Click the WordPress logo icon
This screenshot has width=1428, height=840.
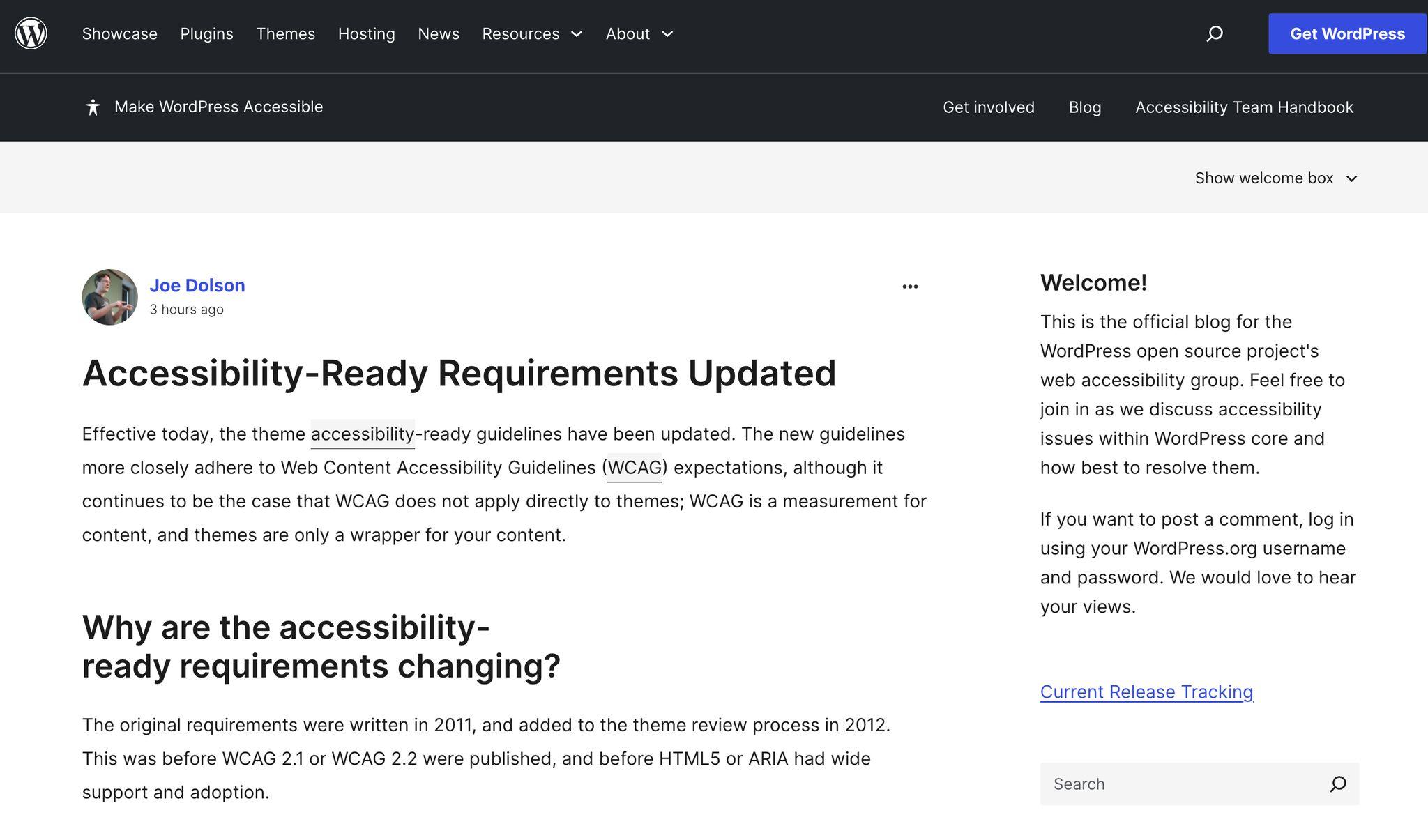(31, 33)
